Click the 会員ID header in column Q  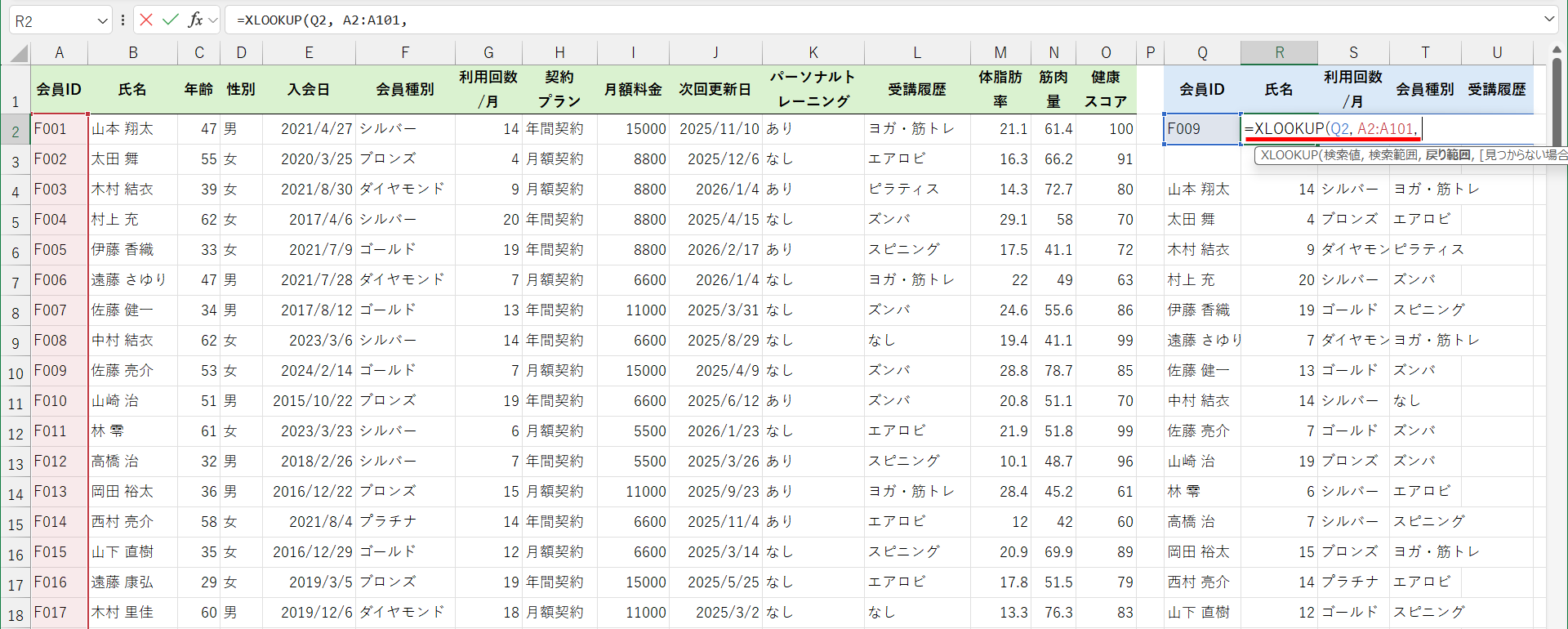point(1202,89)
